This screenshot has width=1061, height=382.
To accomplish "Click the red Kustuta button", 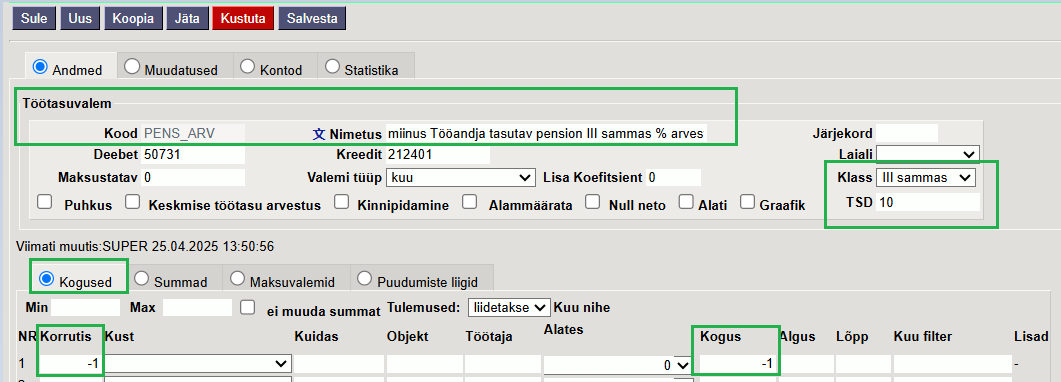I will [243, 18].
